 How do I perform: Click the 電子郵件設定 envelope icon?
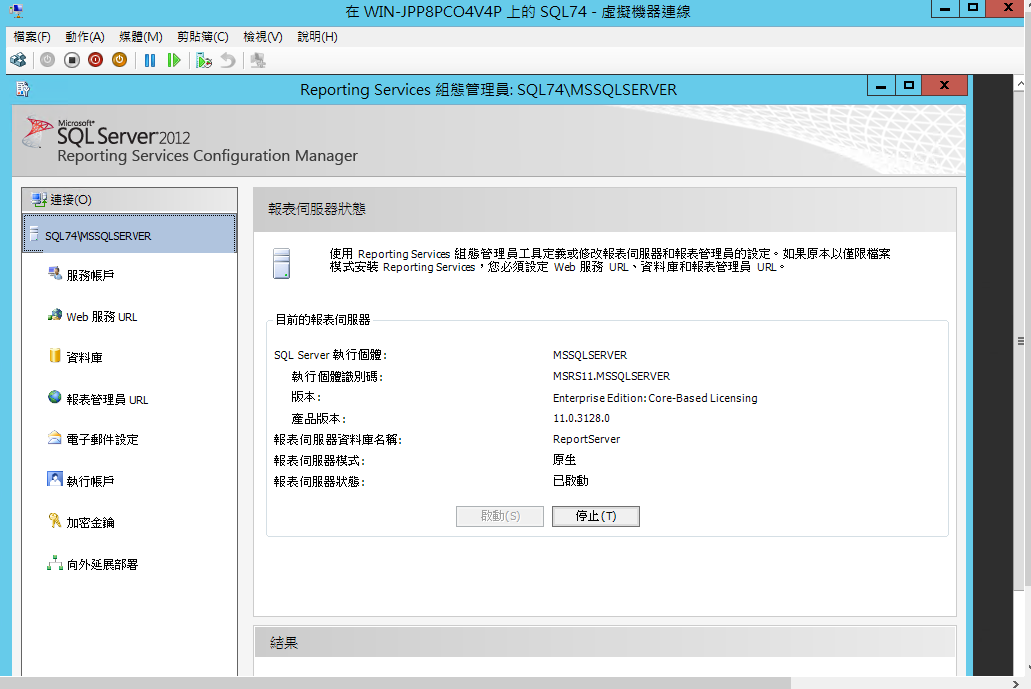(55, 438)
